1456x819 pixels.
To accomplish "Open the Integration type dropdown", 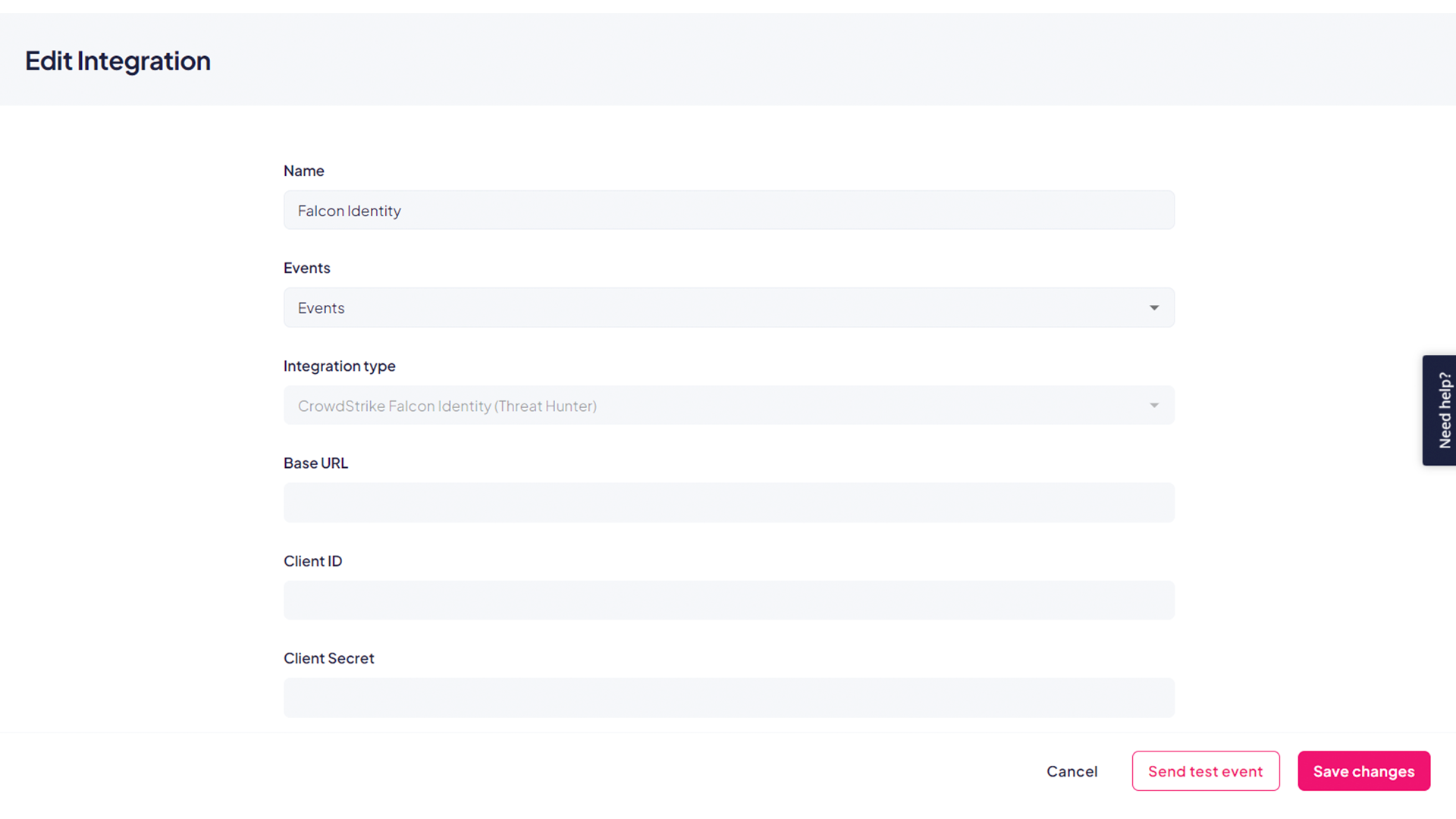I will 729,405.
